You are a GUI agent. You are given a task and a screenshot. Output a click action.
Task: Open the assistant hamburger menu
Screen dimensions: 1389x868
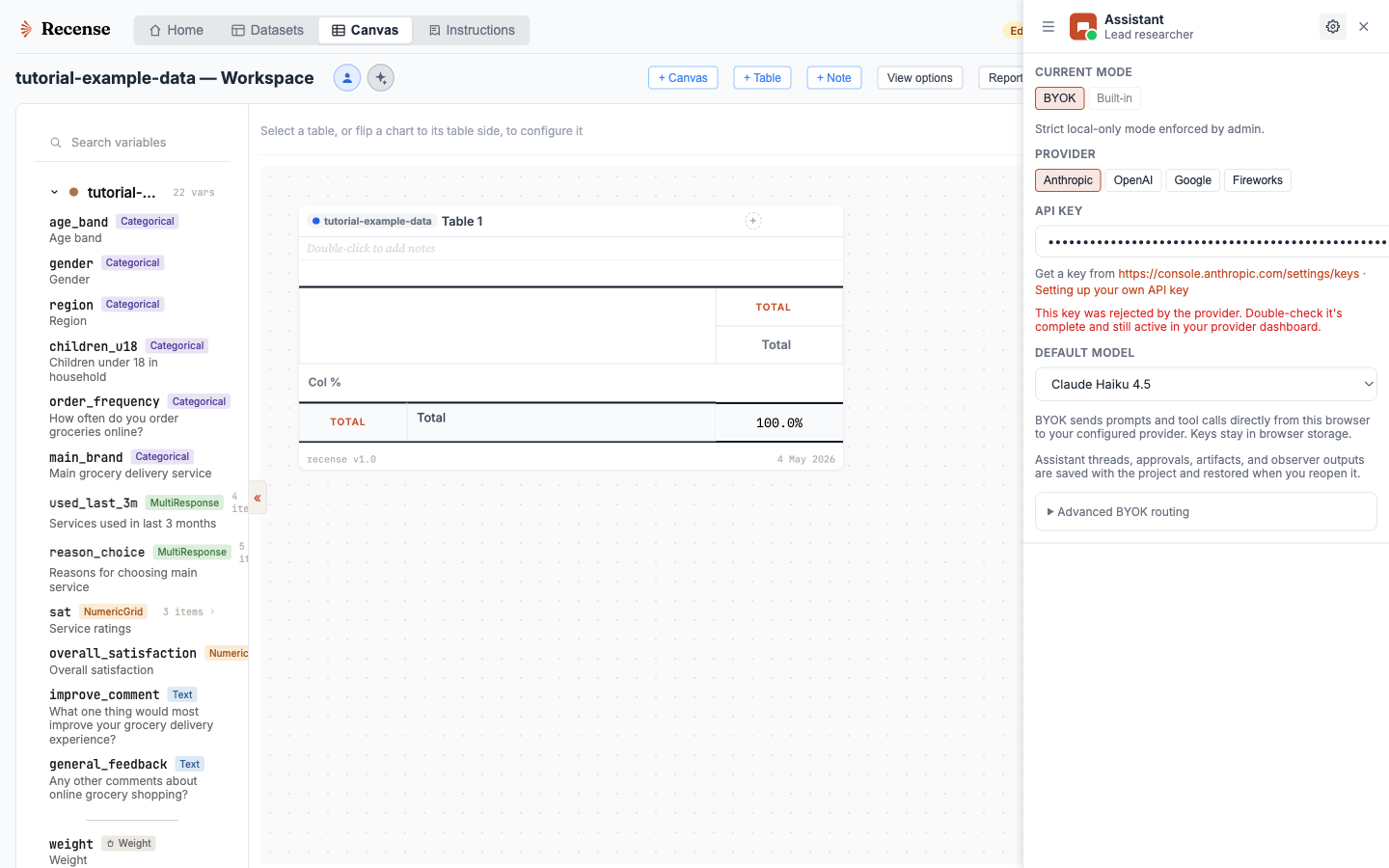pyautogui.click(x=1049, y=27)
